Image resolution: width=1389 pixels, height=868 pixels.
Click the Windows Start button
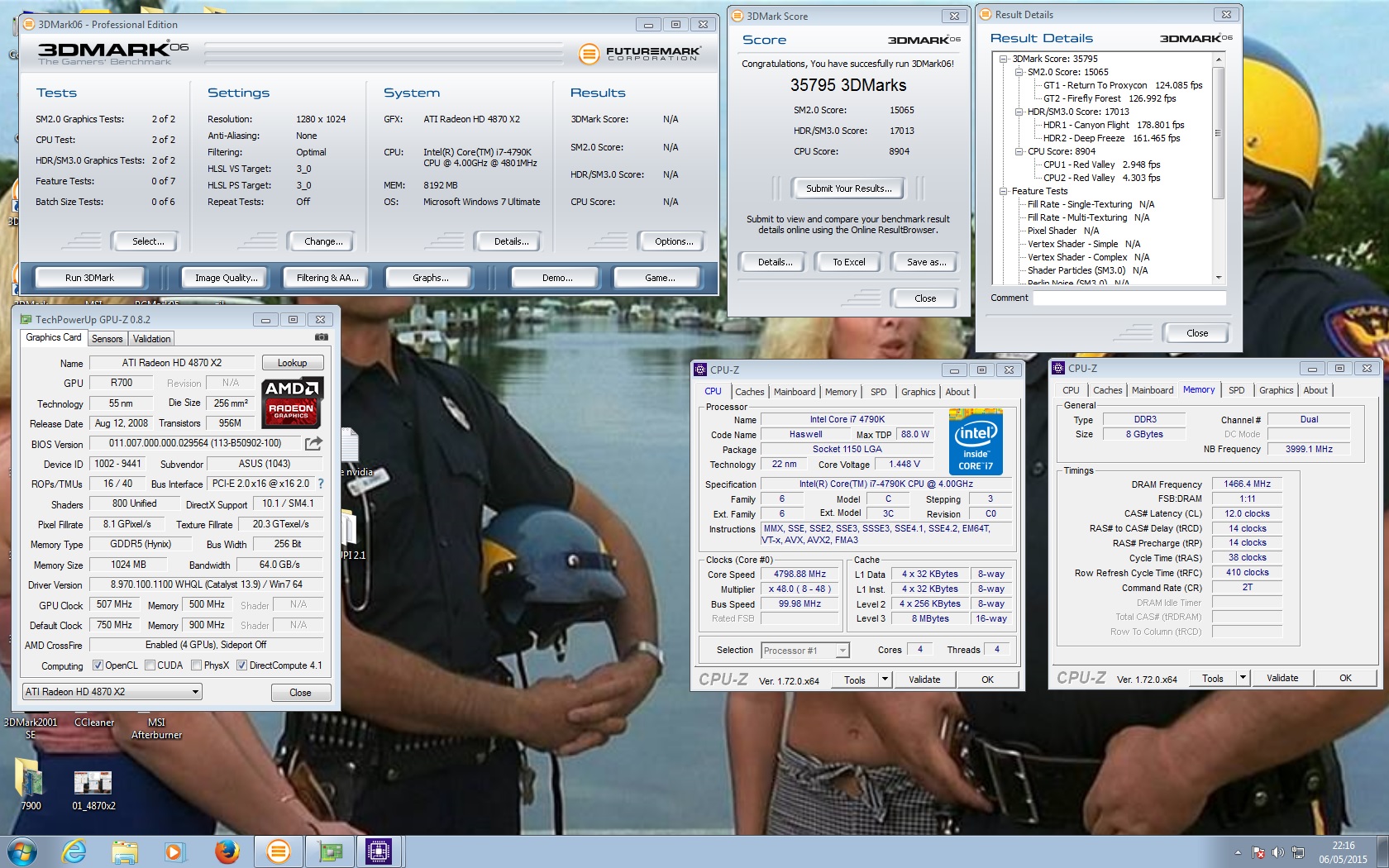22,851
